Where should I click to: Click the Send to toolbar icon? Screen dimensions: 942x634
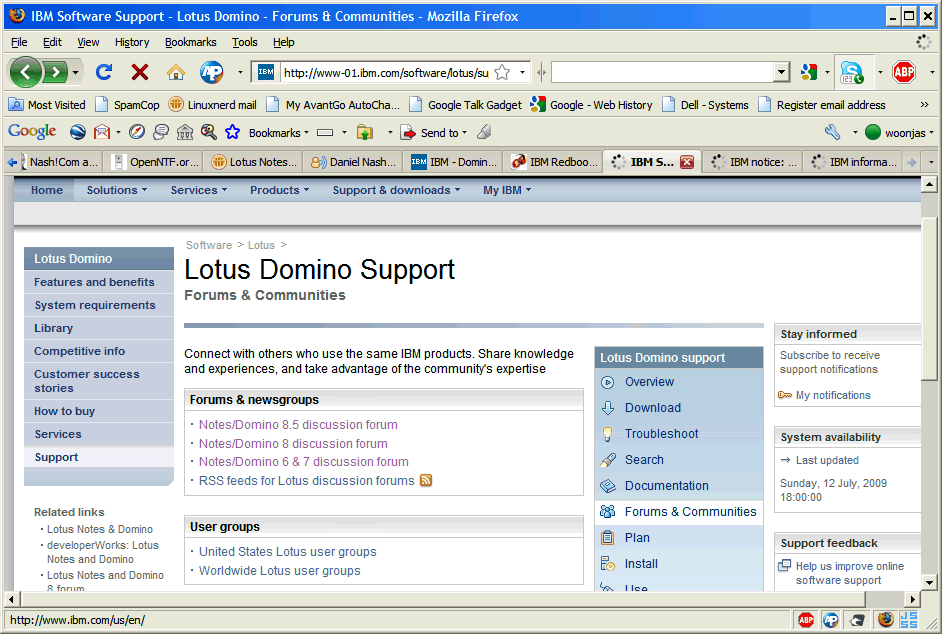409,133
